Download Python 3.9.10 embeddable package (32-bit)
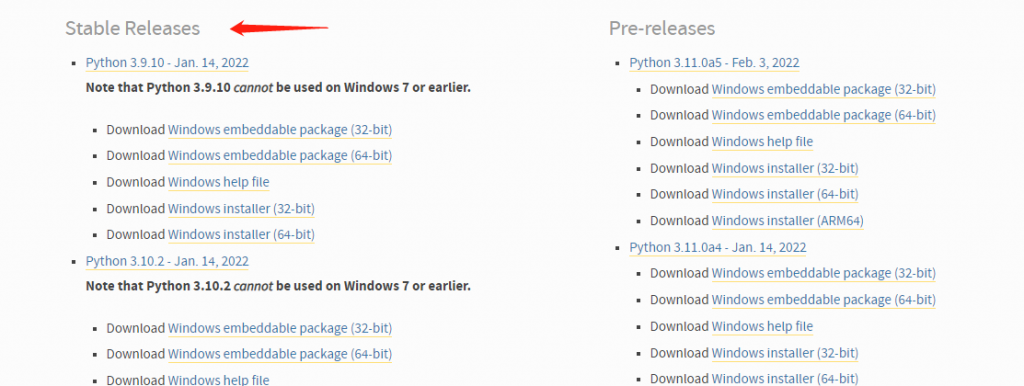1024x386 pixels. [280, 130]
